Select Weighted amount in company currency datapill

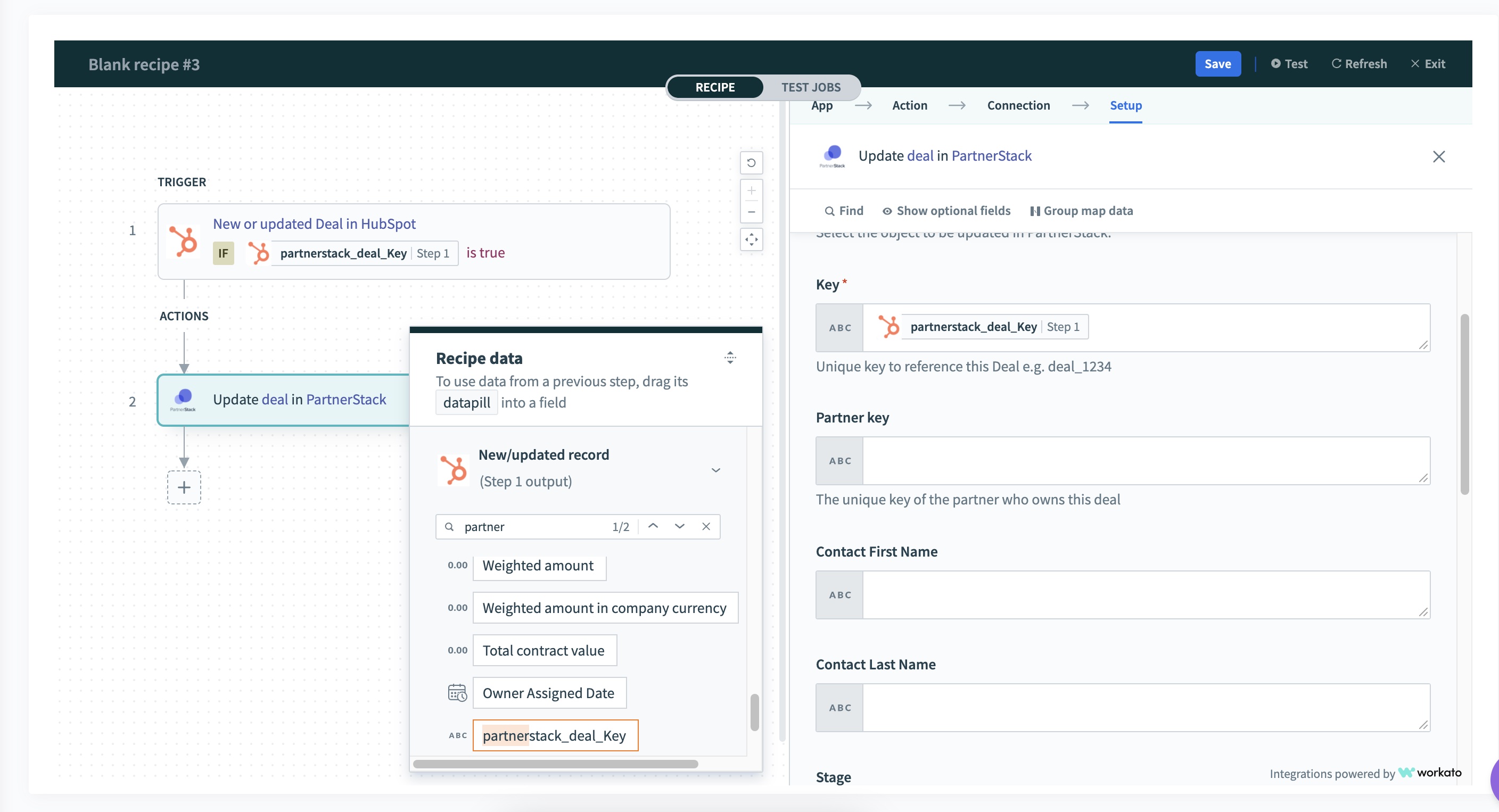tap(605, 608)
